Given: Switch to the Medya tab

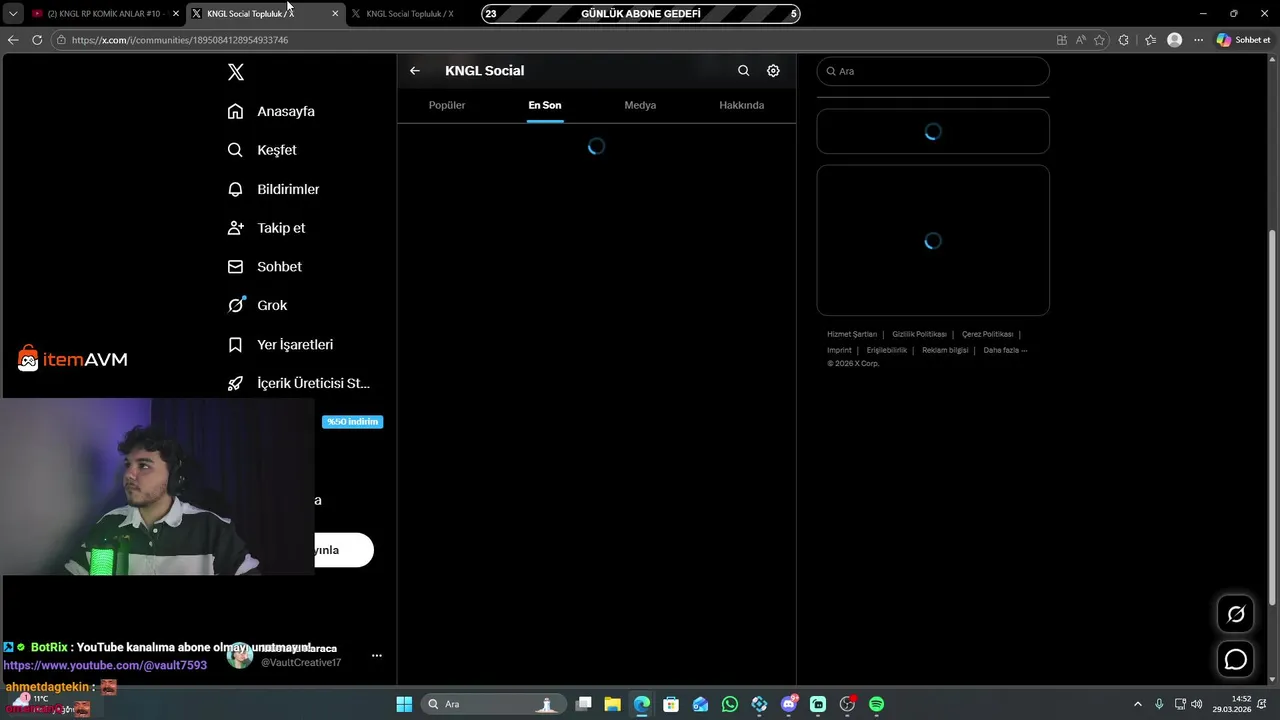Looking at the screenshot, I should point(640,105).
